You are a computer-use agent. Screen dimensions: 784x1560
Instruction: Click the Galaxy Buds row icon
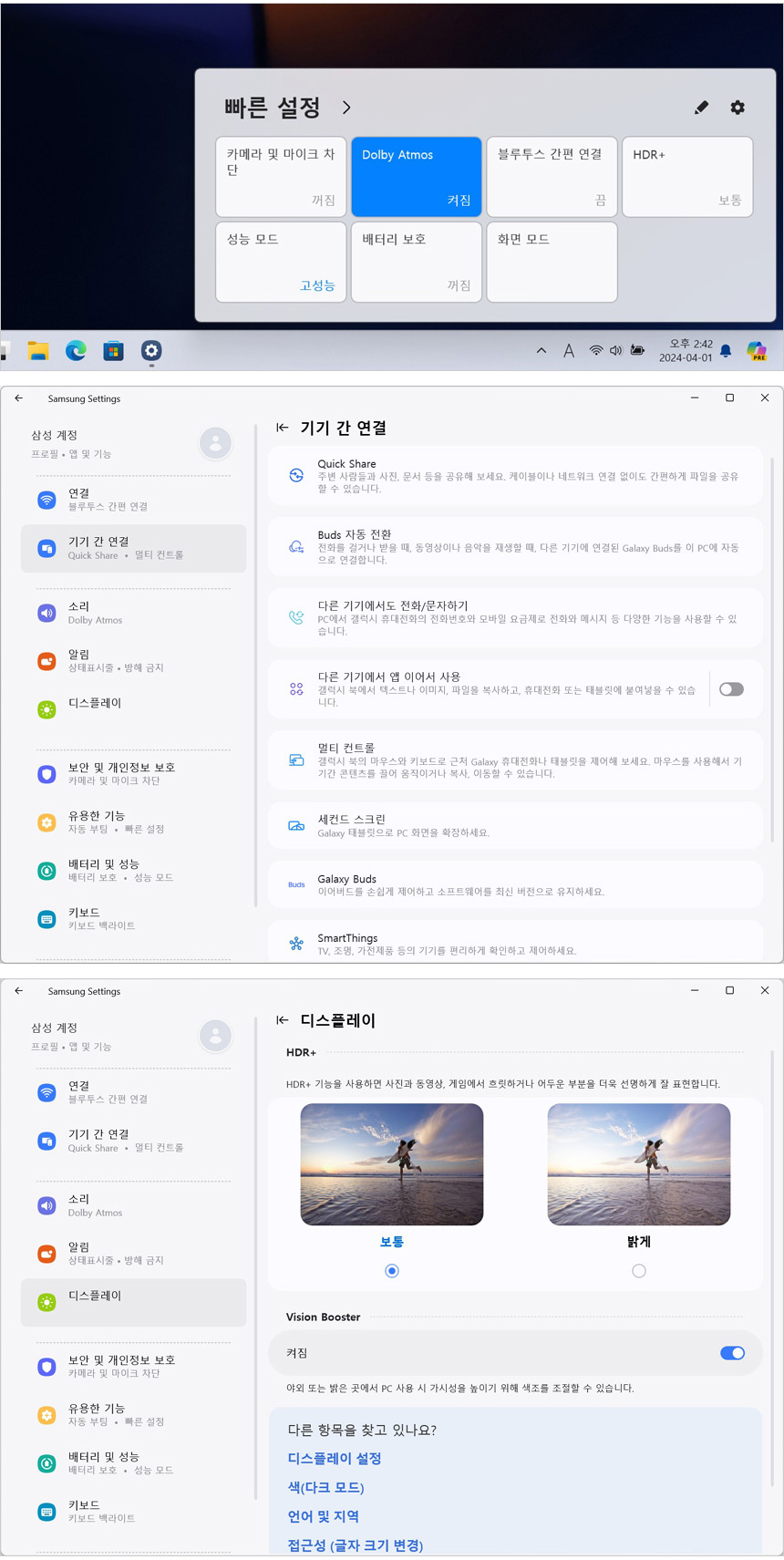(296, 884)
